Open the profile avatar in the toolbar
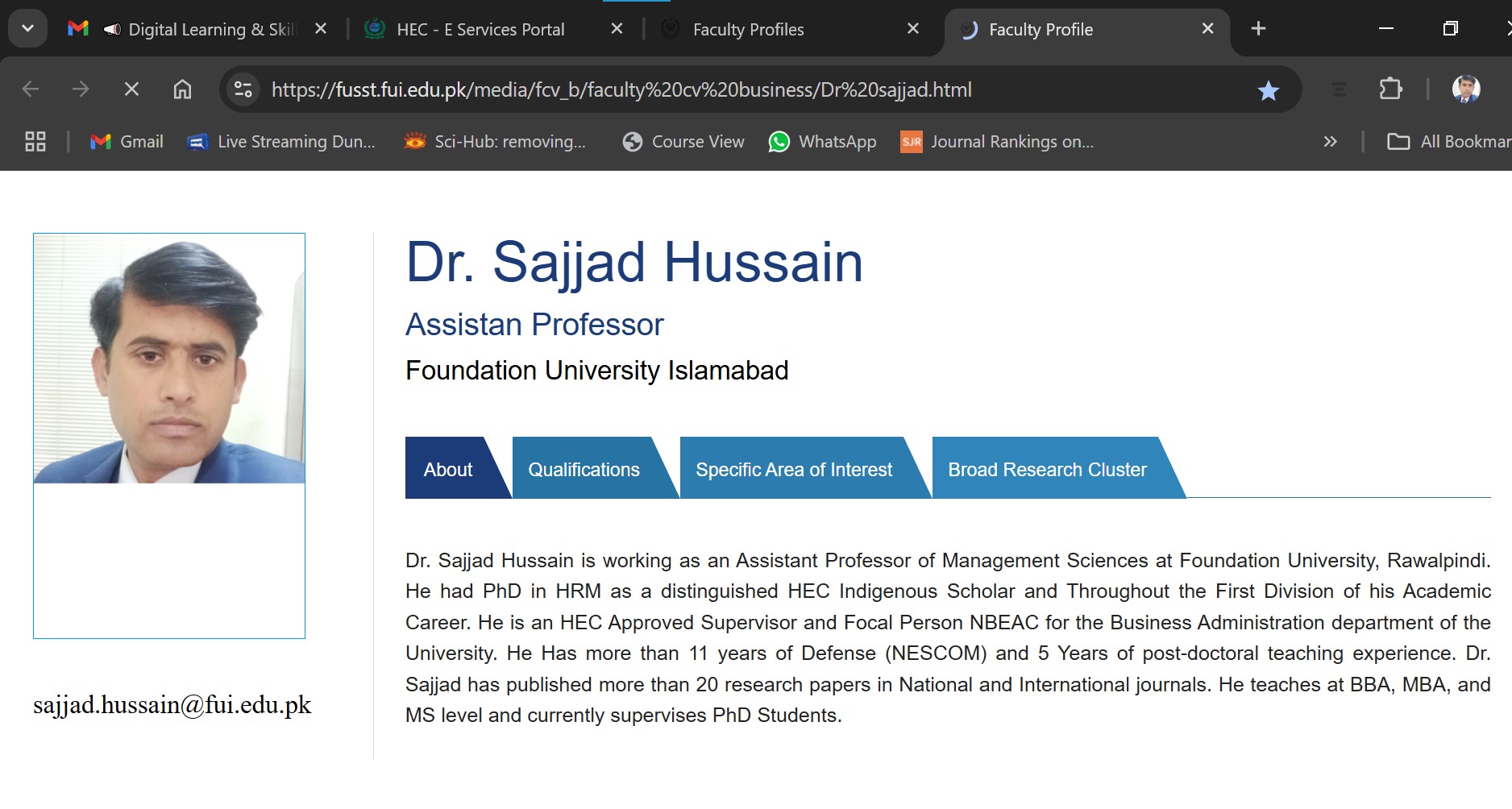The height and width of the screenshot is (809, 1512). [1465, 89]
